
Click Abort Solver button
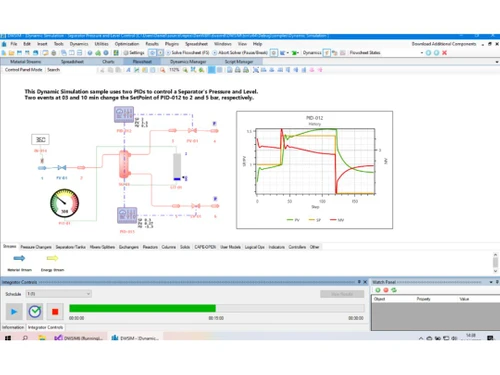[240, 53]
